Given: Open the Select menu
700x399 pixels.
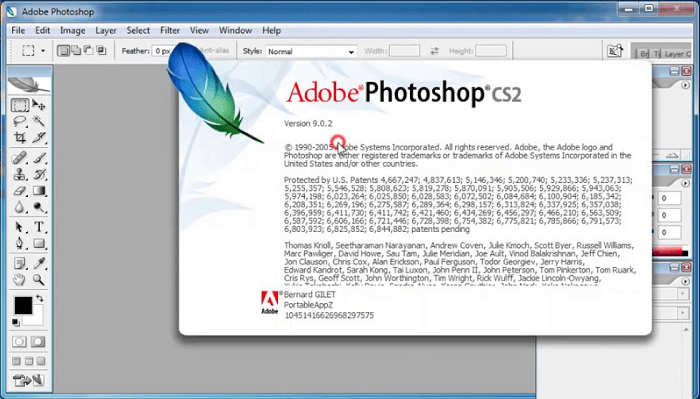Looking at the screenshot, I should (138, 30).
